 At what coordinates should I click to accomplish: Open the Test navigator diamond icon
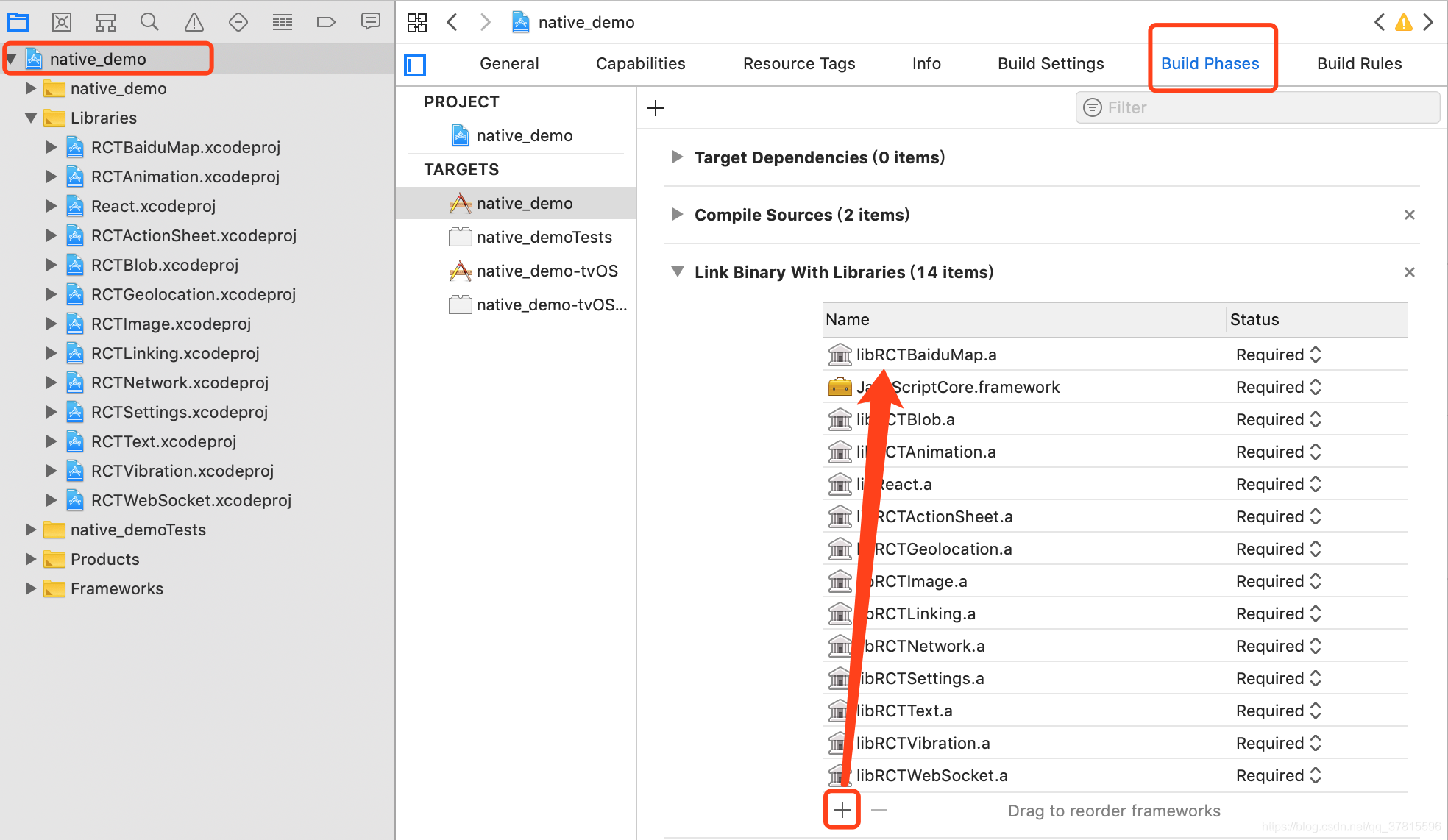[238, 22]
